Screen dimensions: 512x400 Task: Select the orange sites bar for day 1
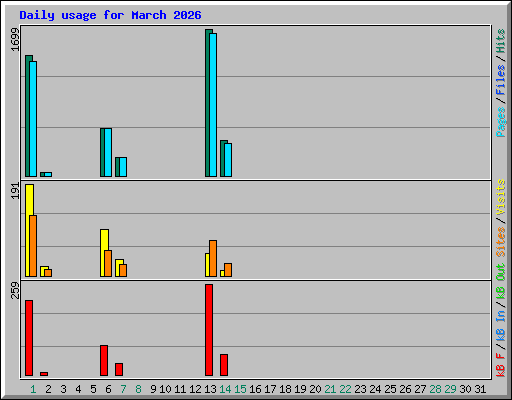[x=33, y=246]
